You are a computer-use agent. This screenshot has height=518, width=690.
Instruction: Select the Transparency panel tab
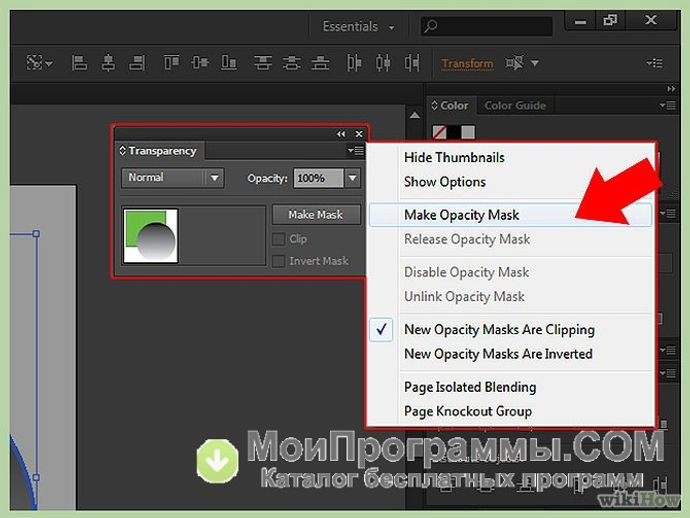160,151
